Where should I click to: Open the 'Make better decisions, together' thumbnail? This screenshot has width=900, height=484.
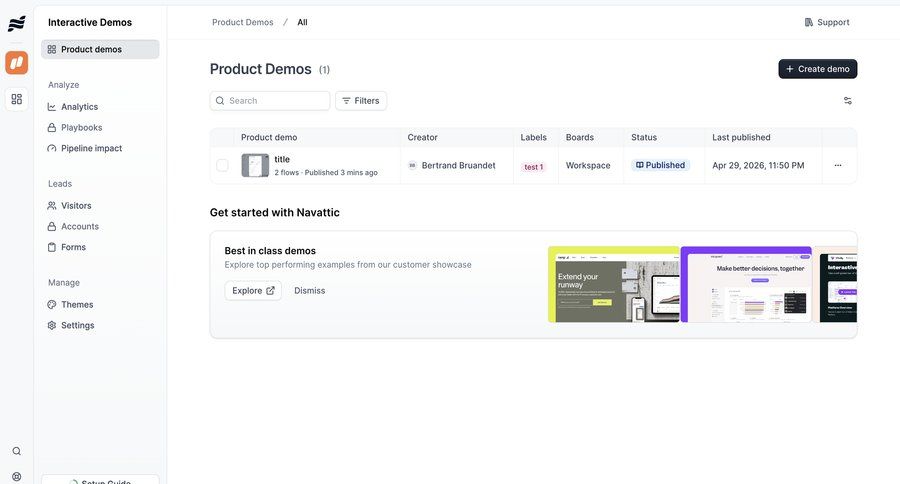coord(746,284)
